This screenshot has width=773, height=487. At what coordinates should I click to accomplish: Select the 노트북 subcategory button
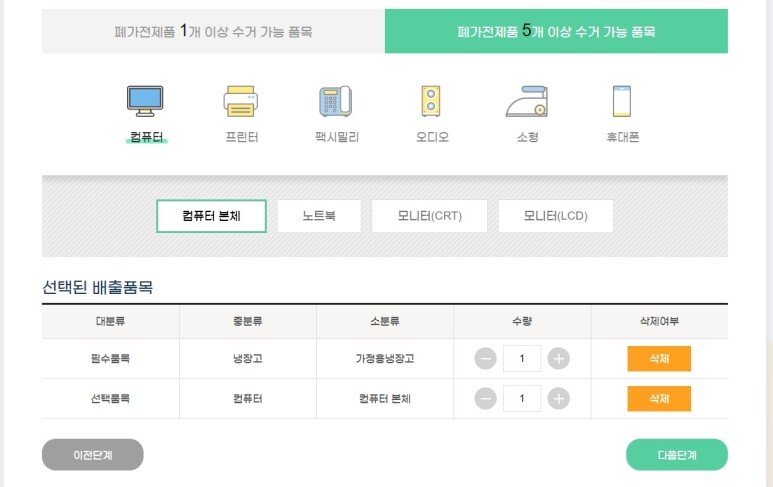tap(319, 216)
